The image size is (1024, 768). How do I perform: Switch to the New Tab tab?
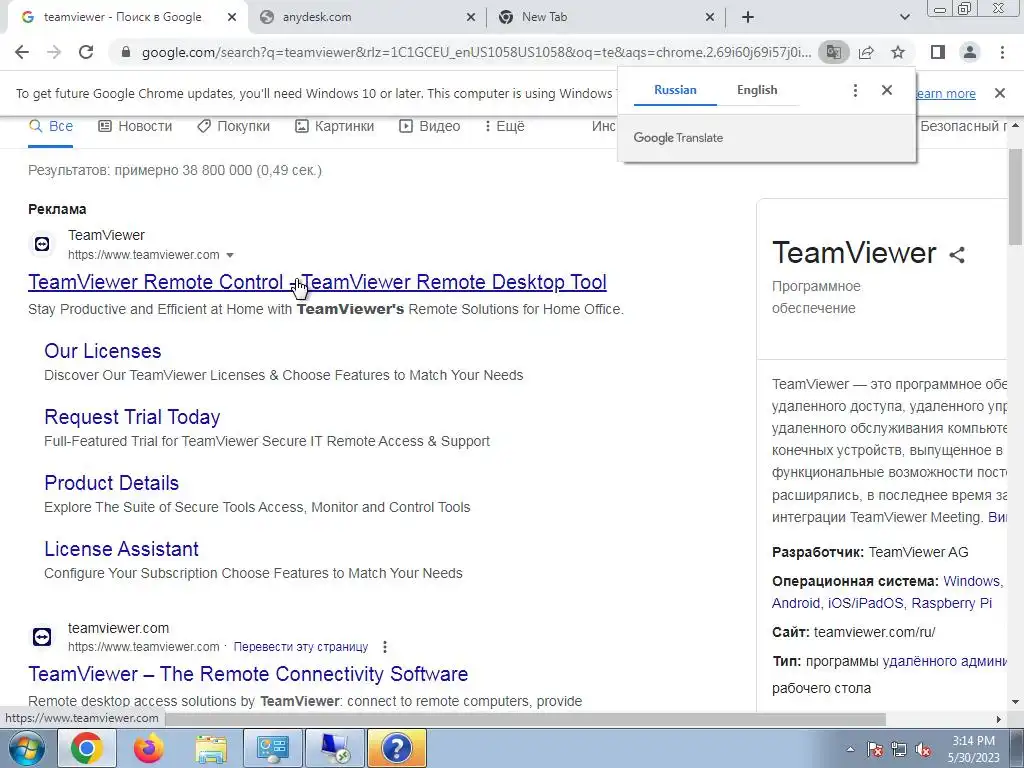tap(605, 18)
